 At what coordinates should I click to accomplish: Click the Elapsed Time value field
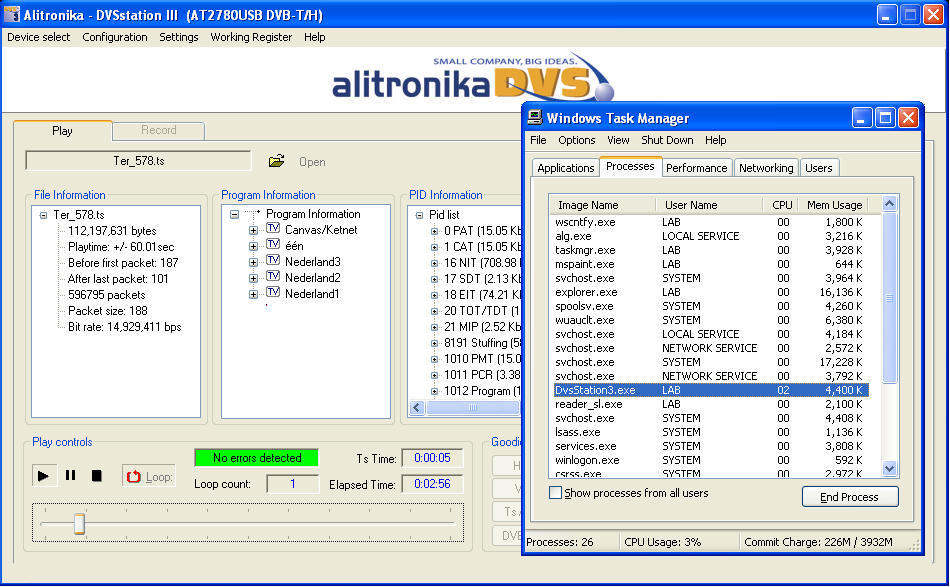point(433,484)
